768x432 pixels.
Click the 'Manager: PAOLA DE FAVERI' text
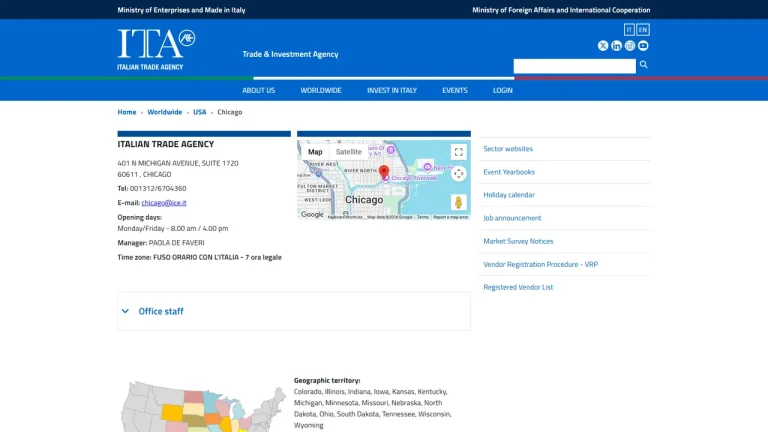[x=161, y=243]
